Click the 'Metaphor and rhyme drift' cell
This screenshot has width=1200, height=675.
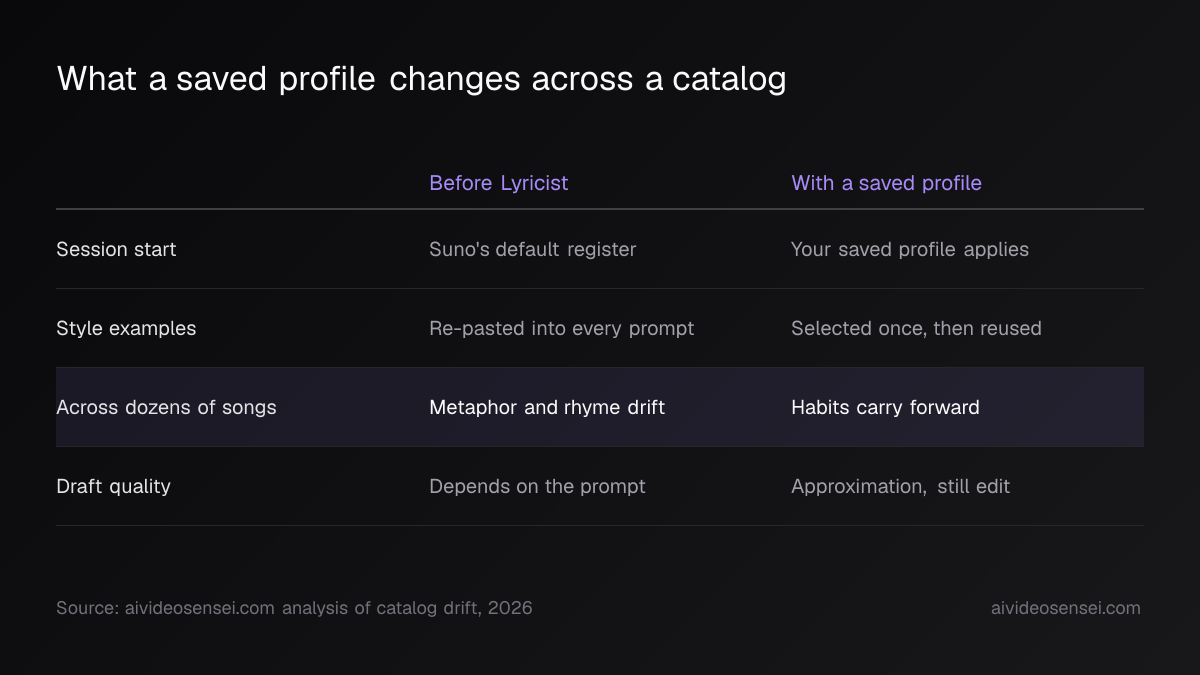pyautogui.click(x=547, y=407)
